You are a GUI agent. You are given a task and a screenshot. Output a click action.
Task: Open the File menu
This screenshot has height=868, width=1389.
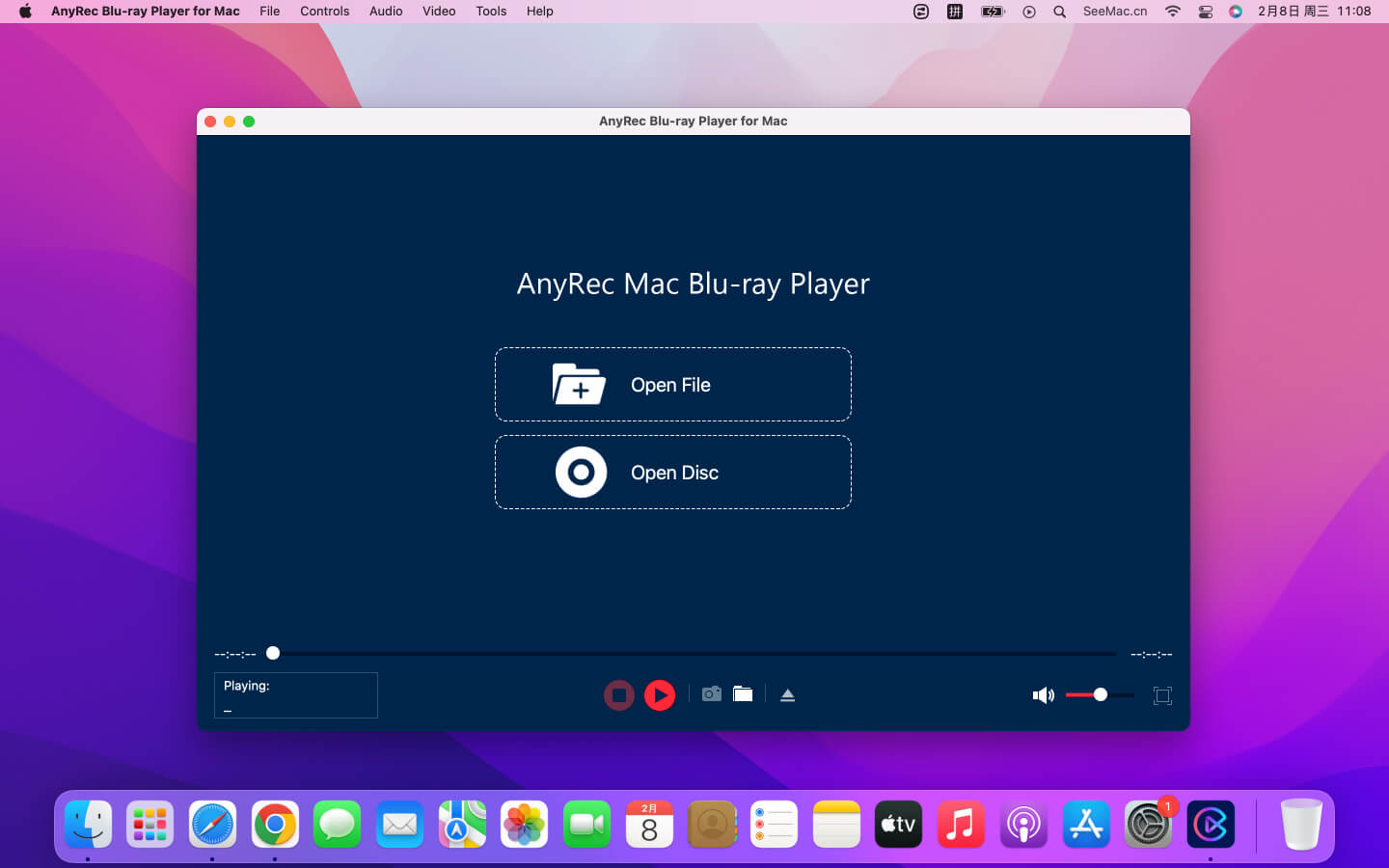[x=269, y=12]
